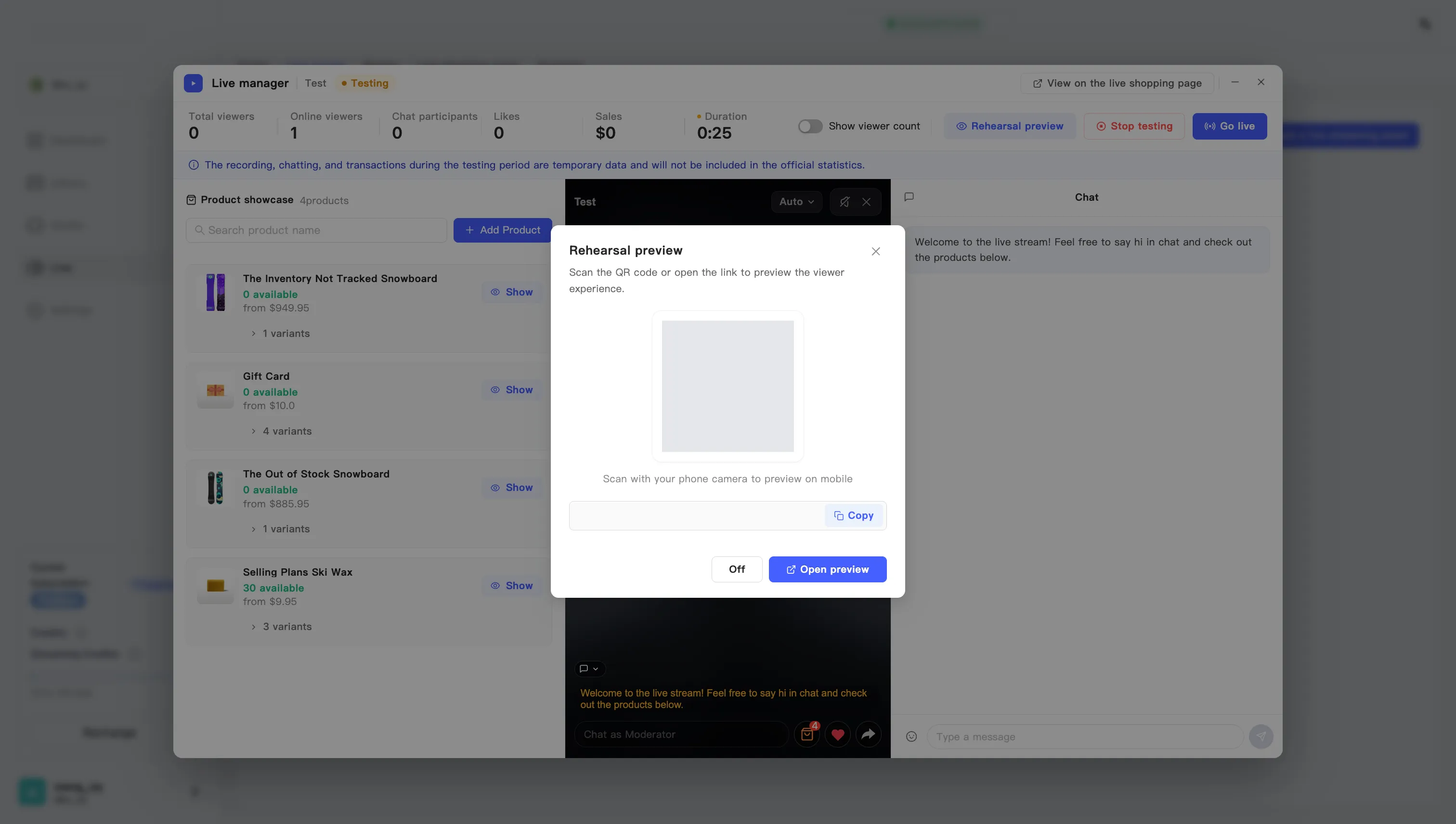This screenshot has height=824, width=1456.
Task: Toggle Show viewer count switch
Action: (810, 126)
